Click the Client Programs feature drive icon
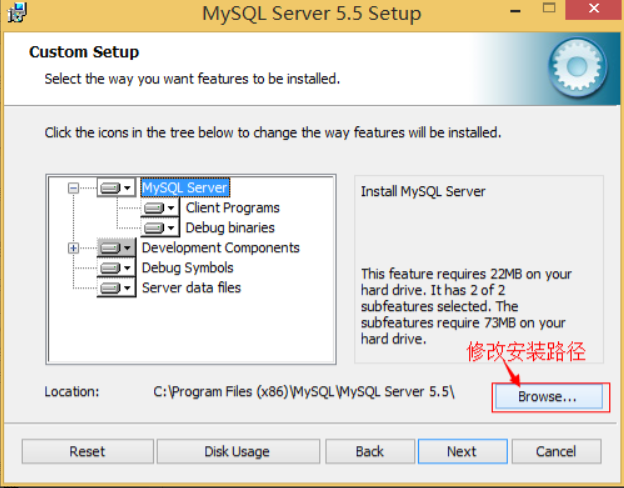The image size is (624, 488). tap(154, 208)
